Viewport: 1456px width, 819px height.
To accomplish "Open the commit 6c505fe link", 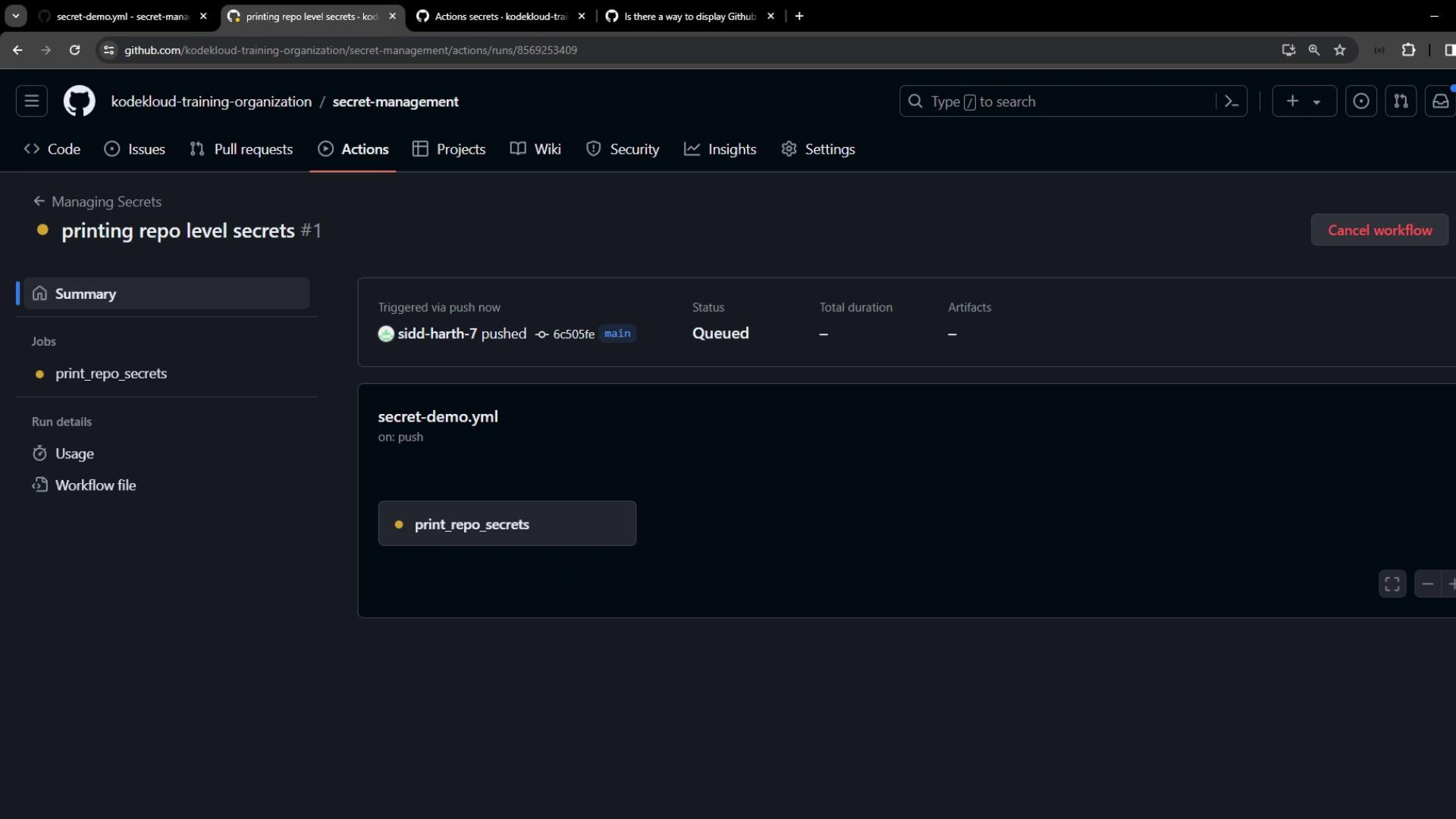I will click(x=573, y=334).
